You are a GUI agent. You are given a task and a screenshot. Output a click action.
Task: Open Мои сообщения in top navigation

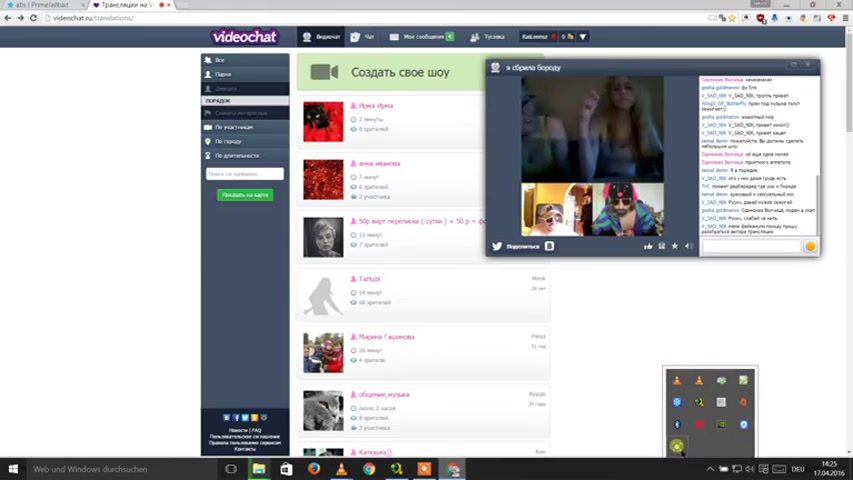click(422, 36)
